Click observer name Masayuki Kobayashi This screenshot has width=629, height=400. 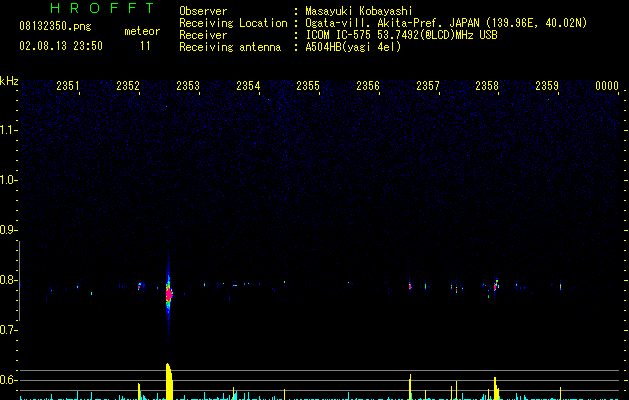[x=359, y=11]
